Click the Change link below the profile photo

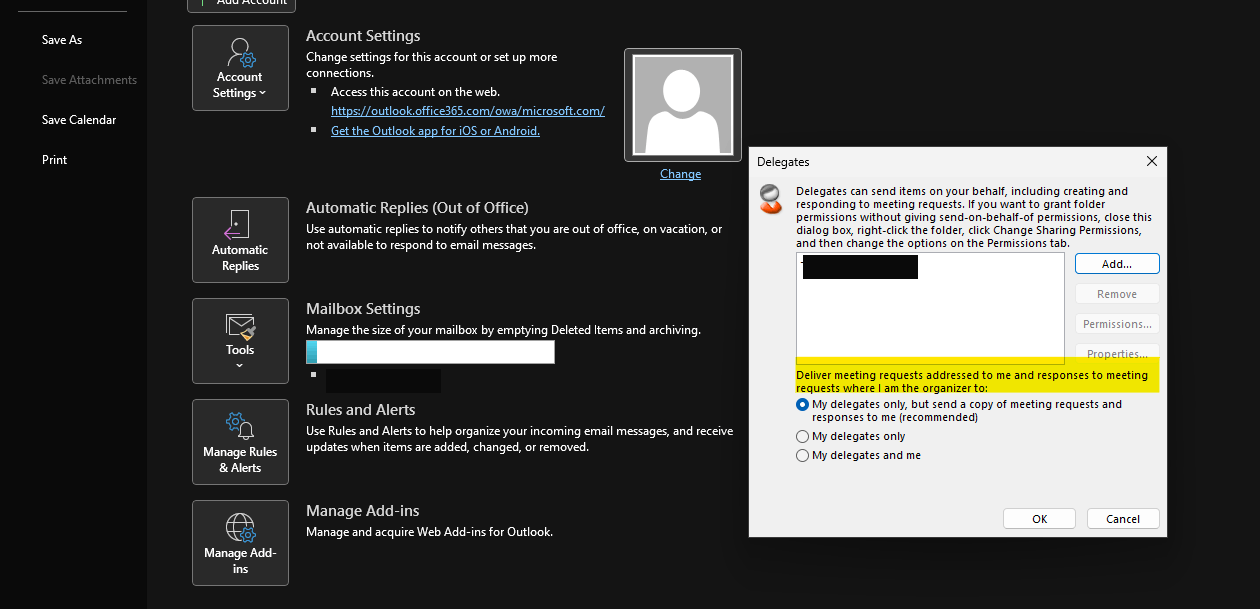pos(680,173)
